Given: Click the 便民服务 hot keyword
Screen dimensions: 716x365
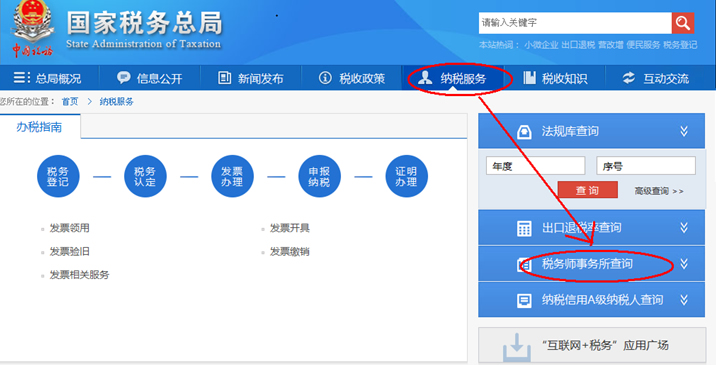Looking at the screenshot, I should [x=643, y=45].
